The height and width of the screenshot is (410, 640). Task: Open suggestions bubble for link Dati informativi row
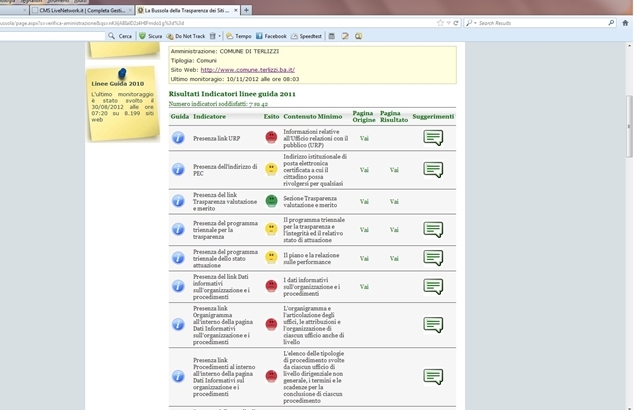pos(433,286)
